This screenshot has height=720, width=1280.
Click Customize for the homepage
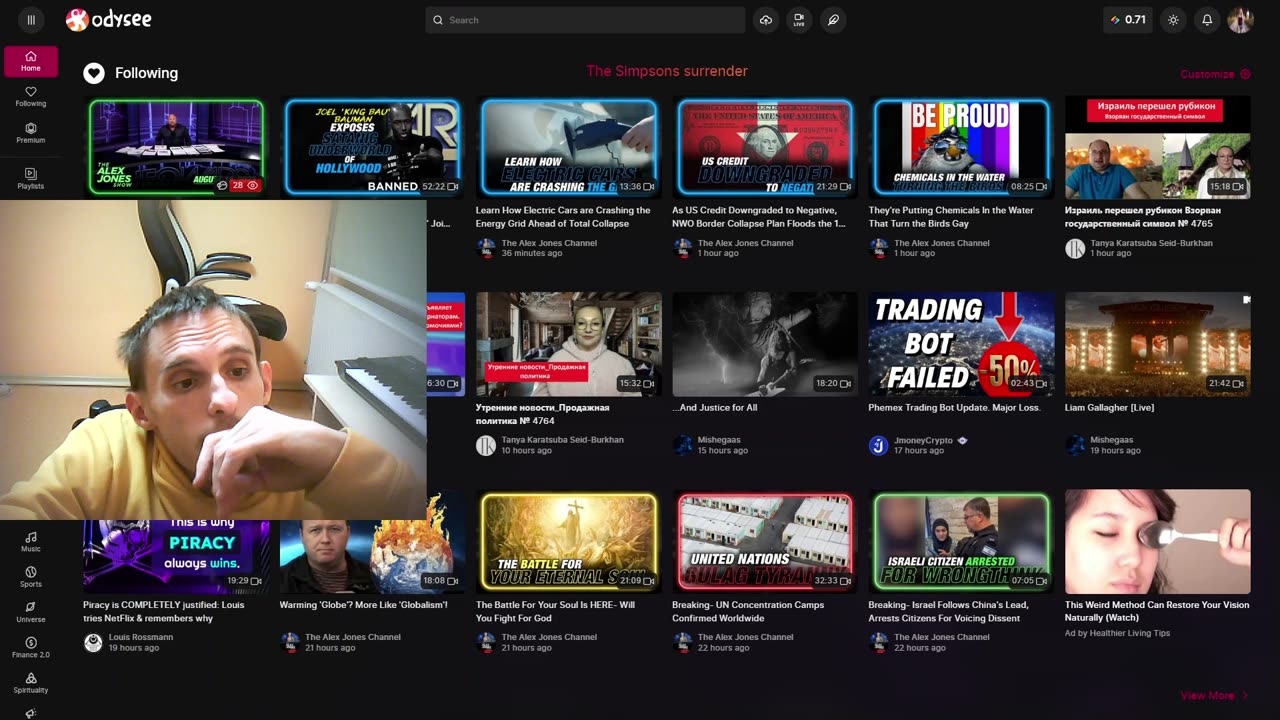(1215, 74)
